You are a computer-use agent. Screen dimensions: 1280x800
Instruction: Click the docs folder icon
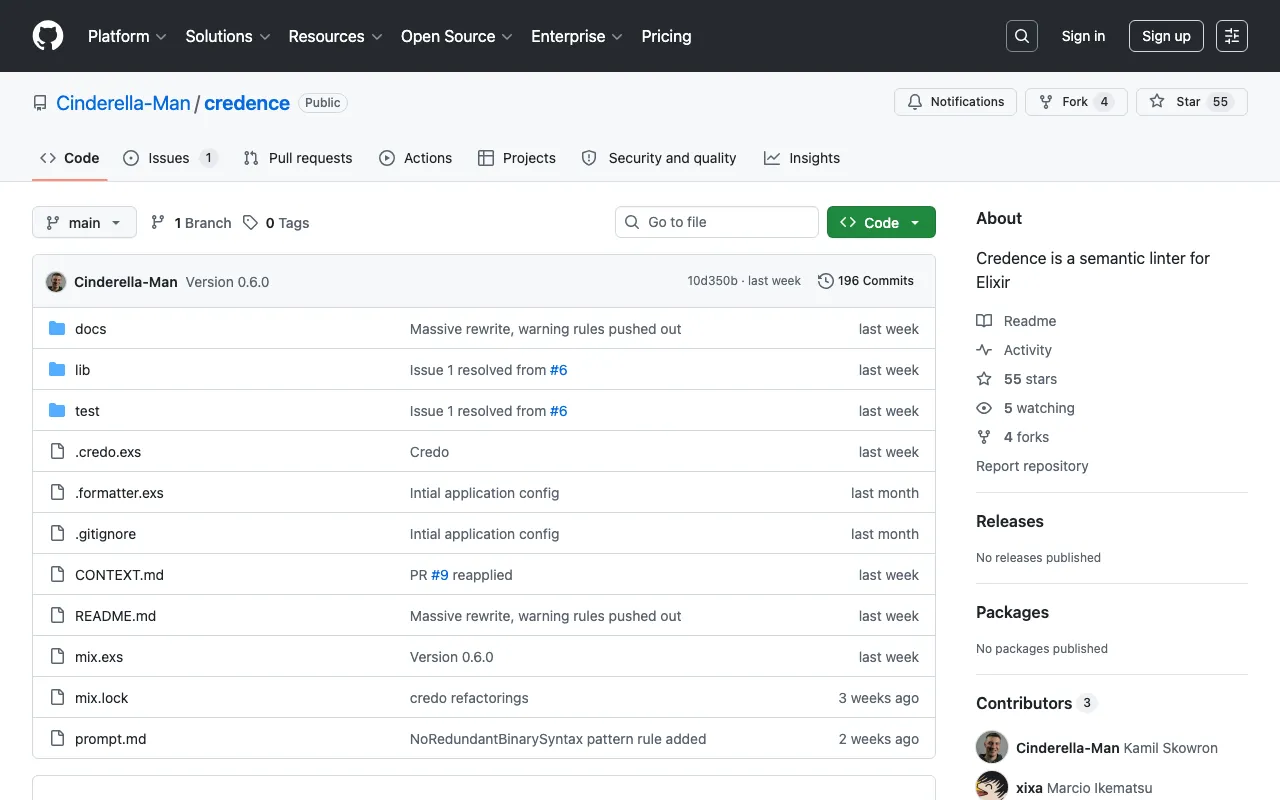57,329
